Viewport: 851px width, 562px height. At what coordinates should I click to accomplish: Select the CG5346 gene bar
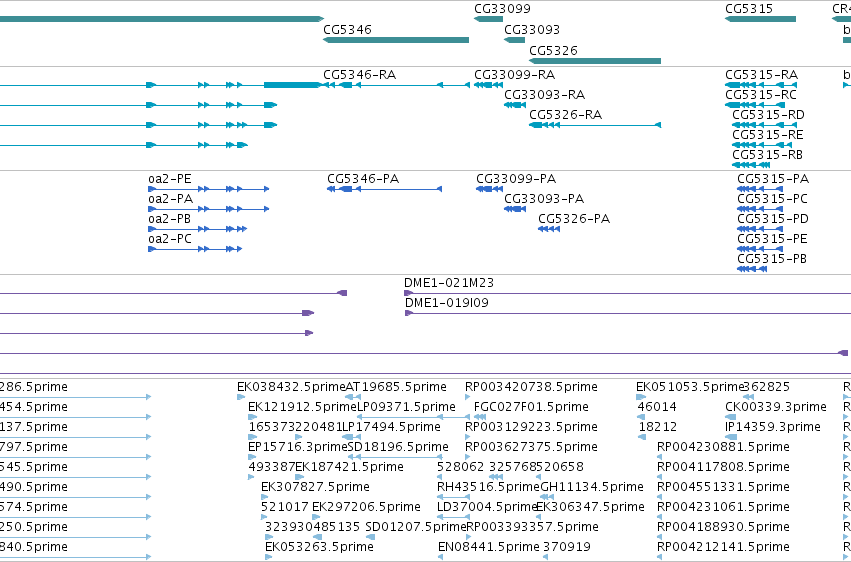(396, 40)
